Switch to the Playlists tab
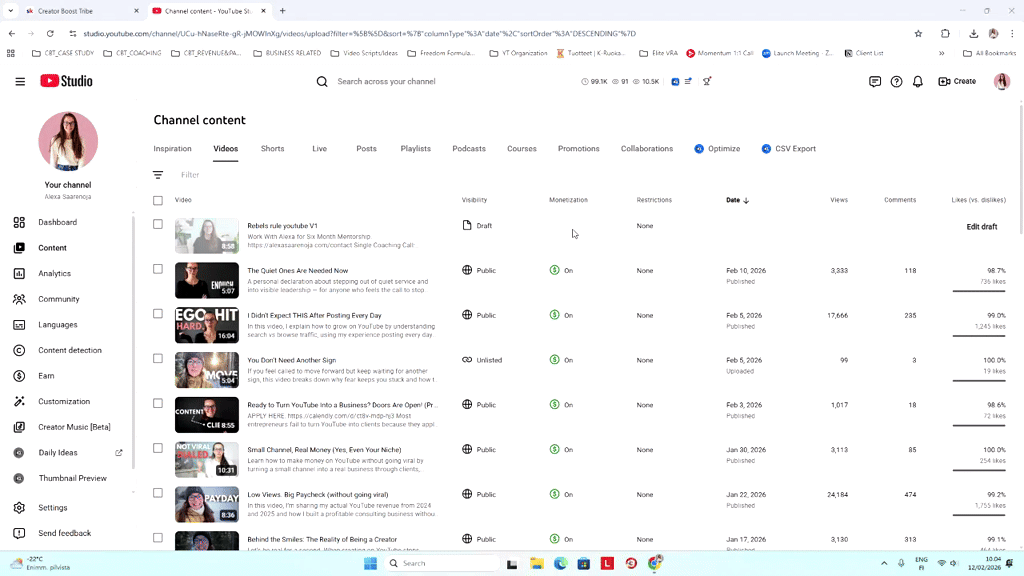Screen dimensions: 1024x576 [x=415, y=149]
